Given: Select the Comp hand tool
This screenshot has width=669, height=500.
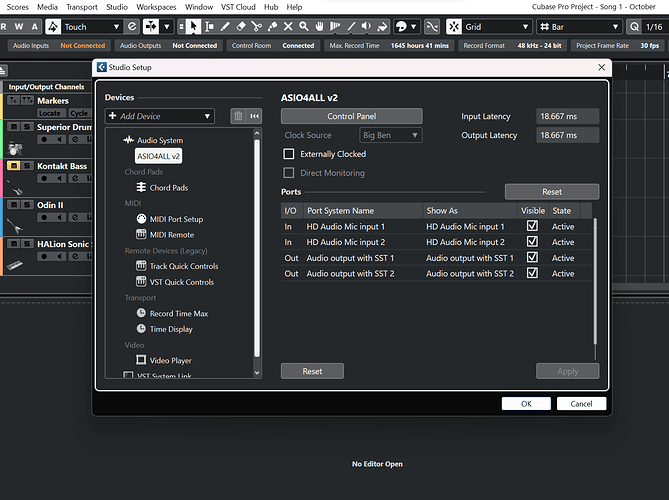Looking at the screenshot, I should click(x=319, y=26).
